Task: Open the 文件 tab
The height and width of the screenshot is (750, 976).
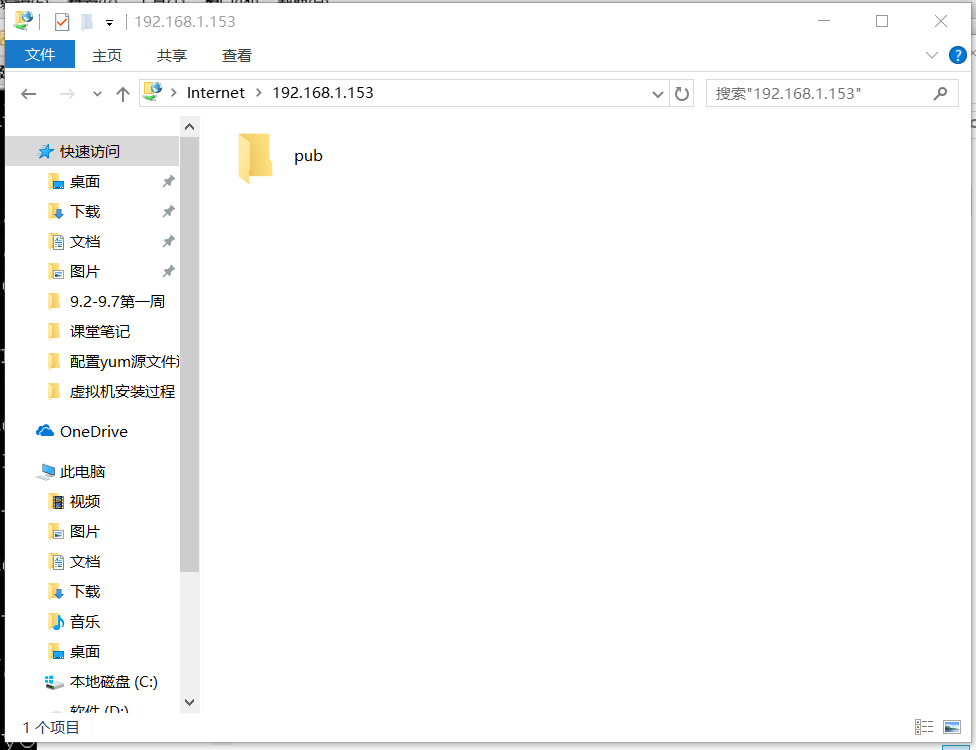Action: [40, 55]
